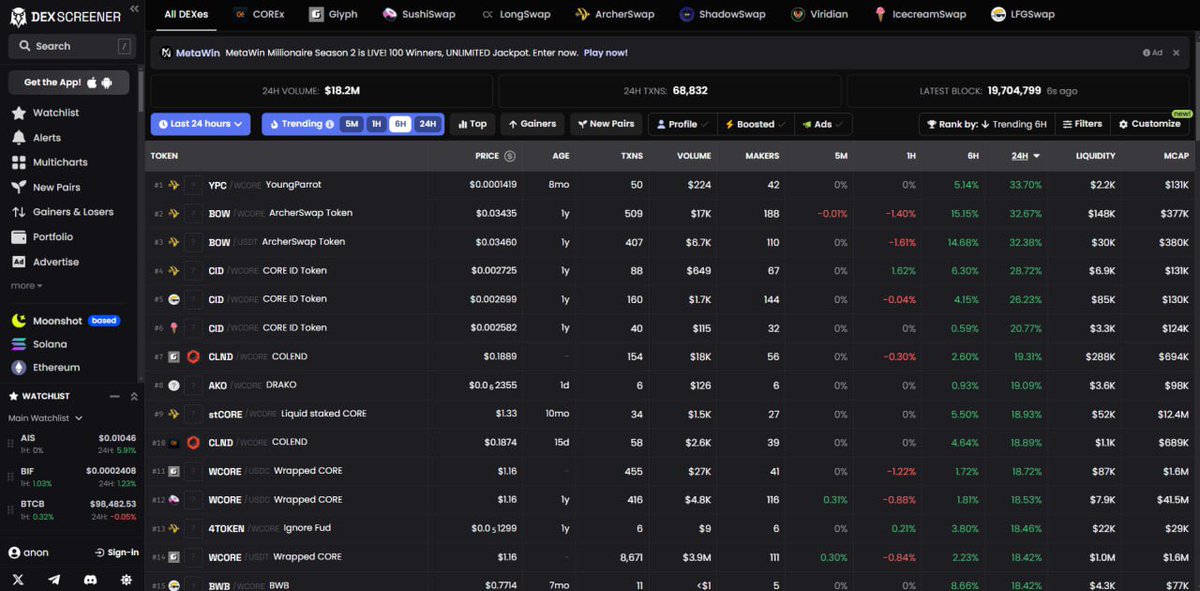The image size is (1200, 591).
Task: Sort by the Liquidity column header
Action: [1095, 156]
